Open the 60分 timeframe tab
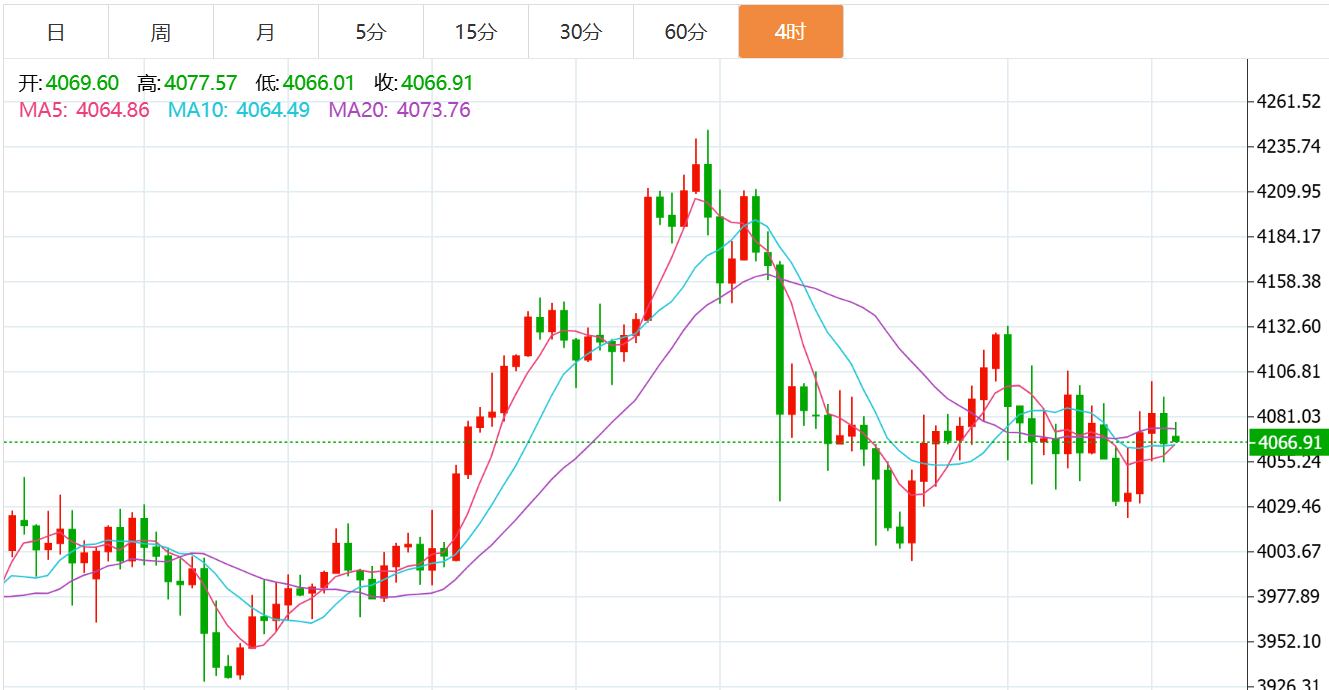The width and height of the screenshot is (1329, 690). pyautogui.click(x=685, y=32)
